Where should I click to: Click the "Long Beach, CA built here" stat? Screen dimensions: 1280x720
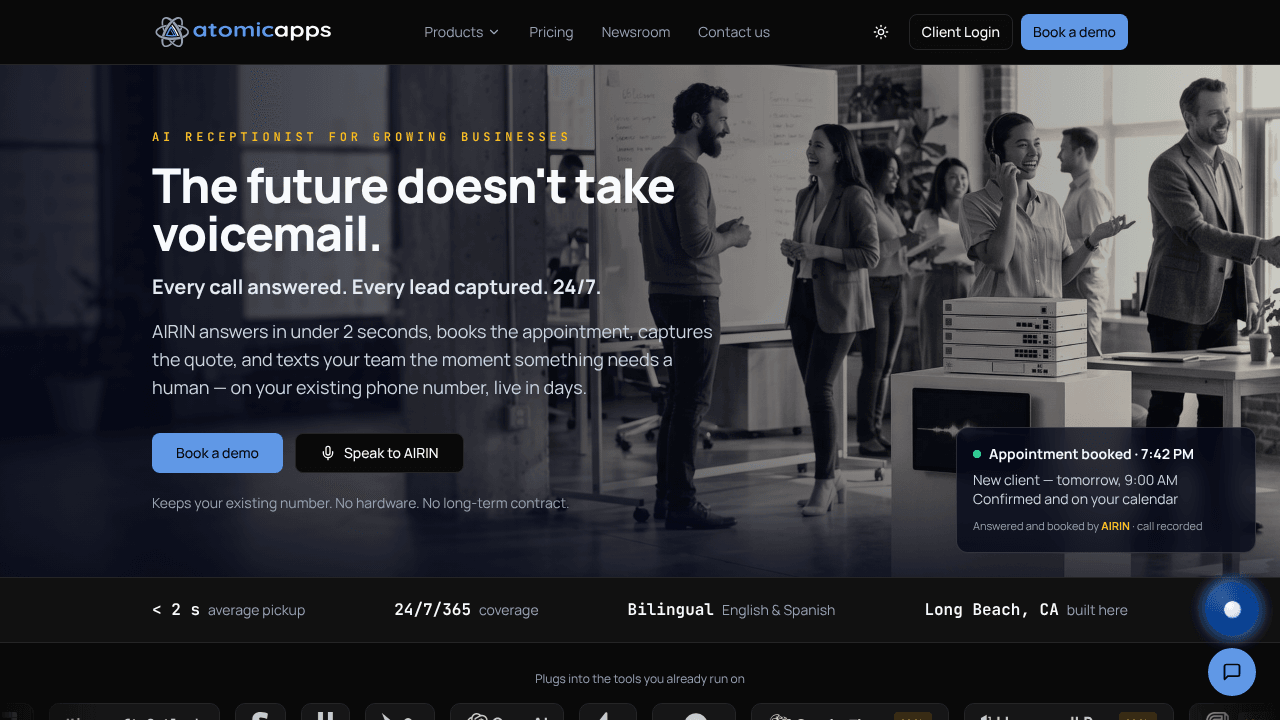pos(1026,610)
